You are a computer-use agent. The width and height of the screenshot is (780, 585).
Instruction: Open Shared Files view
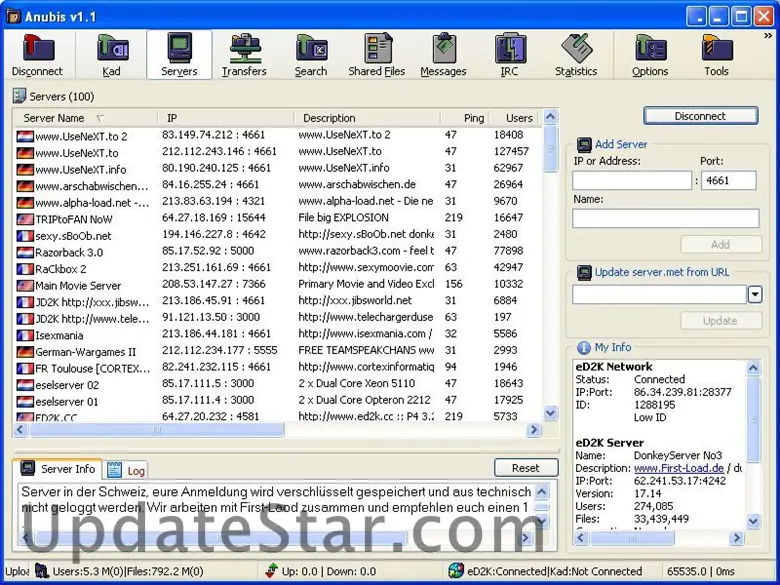tap(377, 55)
